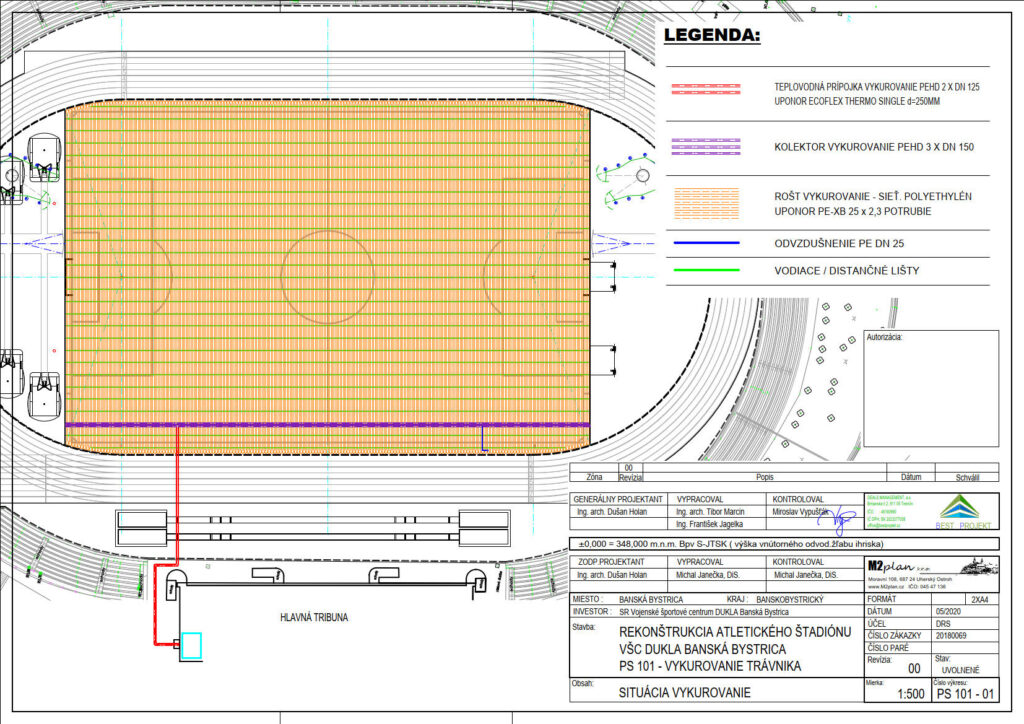The image size is (1024, 724).
Task: Click the green guide rail legend line
Action: tap(701, 270)
